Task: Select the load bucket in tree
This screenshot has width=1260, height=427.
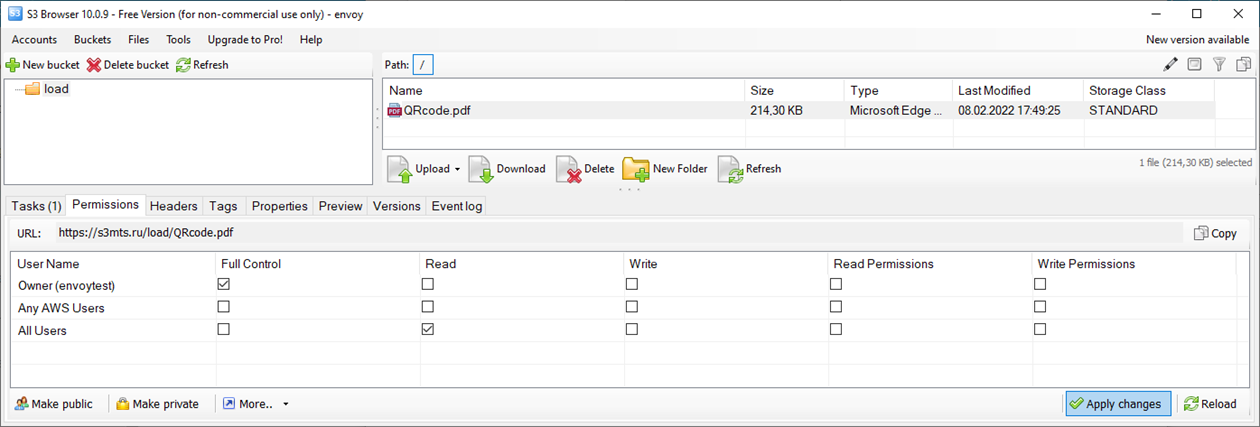Action: (56, 89)
